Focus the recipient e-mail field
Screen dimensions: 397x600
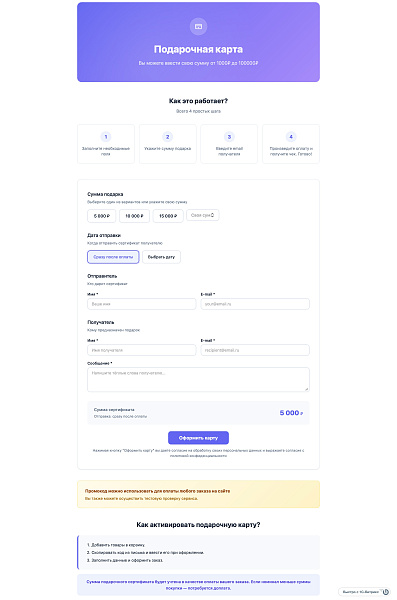(255, 350)
